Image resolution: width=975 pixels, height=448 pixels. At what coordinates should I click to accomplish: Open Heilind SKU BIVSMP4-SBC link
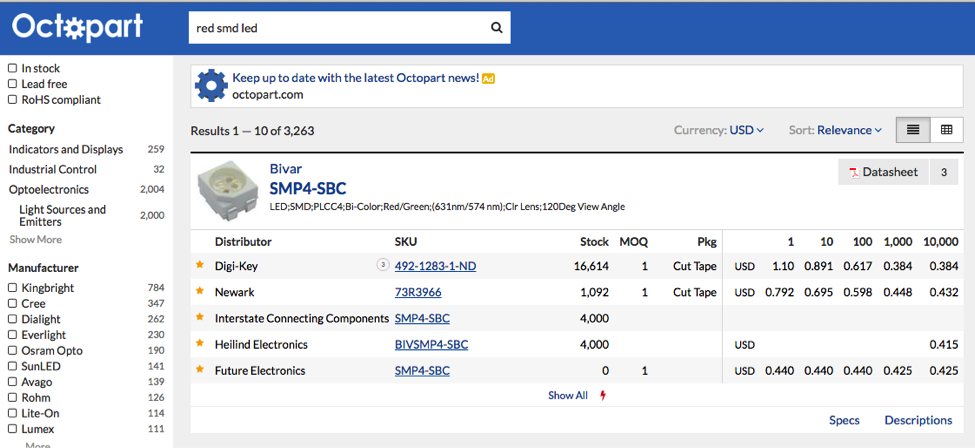[x=432, y=344]
